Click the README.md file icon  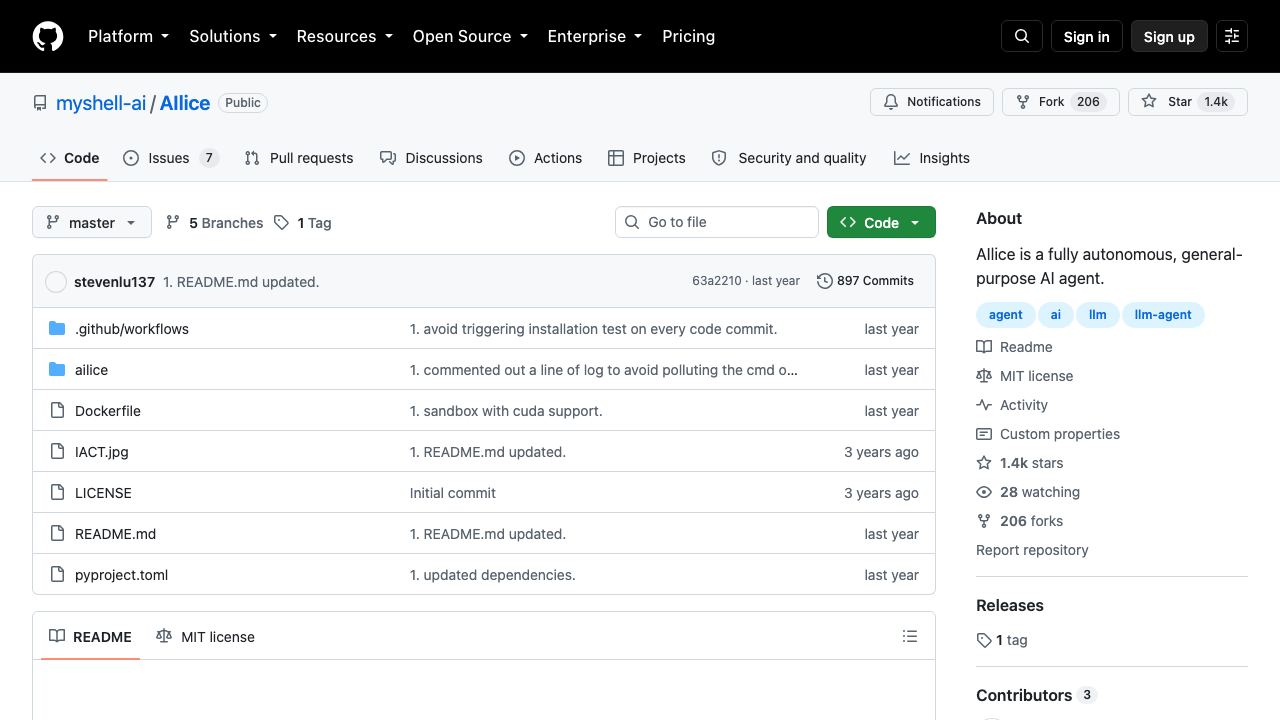[57, 533]
